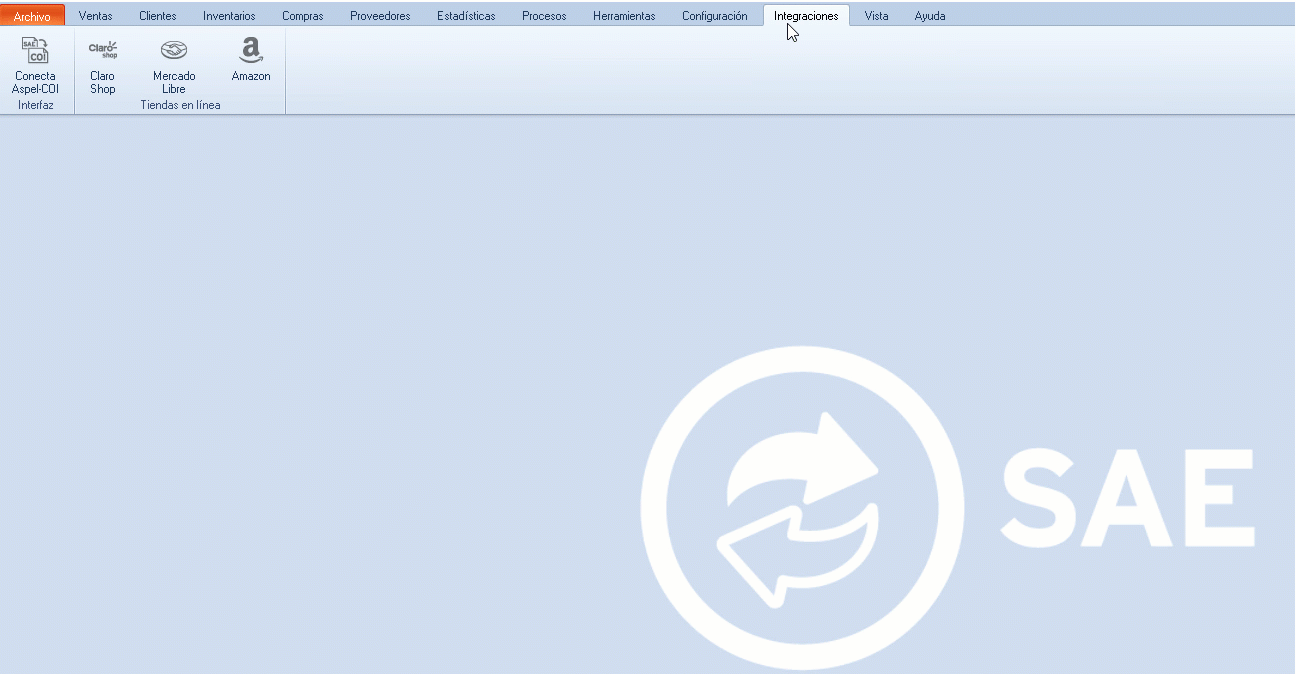Open the Ventas menu
1296x674 pixels.
point(95,15)
